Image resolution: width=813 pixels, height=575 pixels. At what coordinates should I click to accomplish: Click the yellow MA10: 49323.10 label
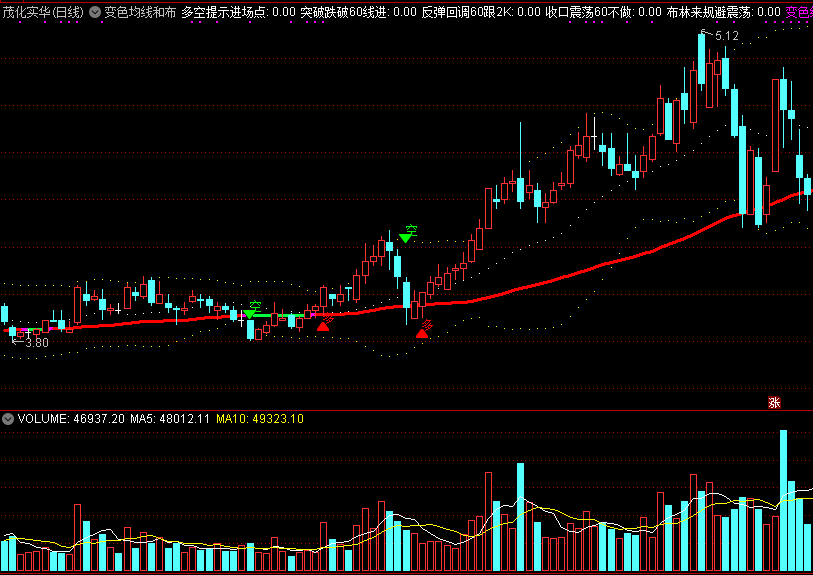[x=260, y=419]
